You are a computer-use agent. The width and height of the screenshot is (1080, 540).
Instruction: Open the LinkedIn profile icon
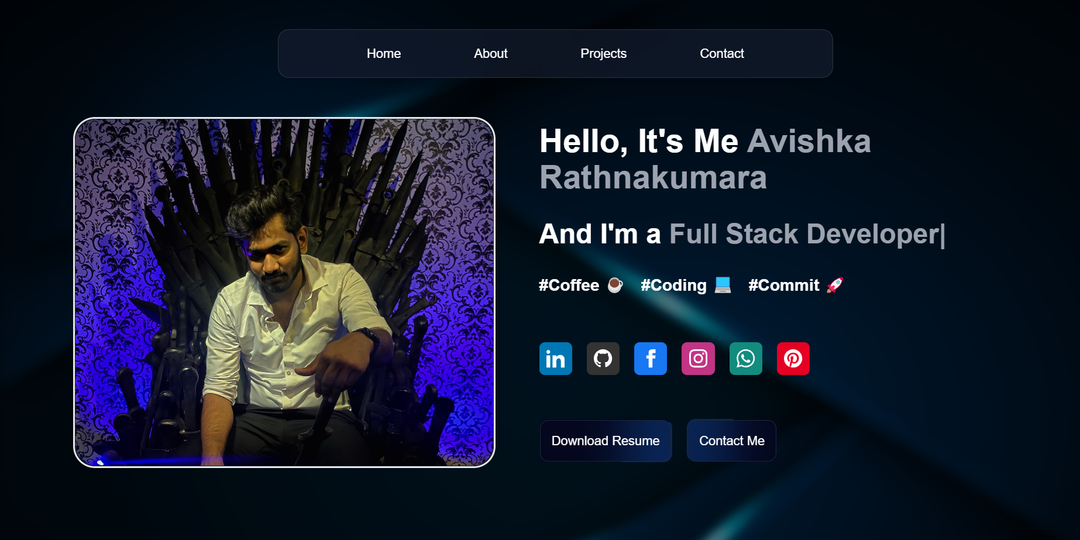click(x=555, y=359)
